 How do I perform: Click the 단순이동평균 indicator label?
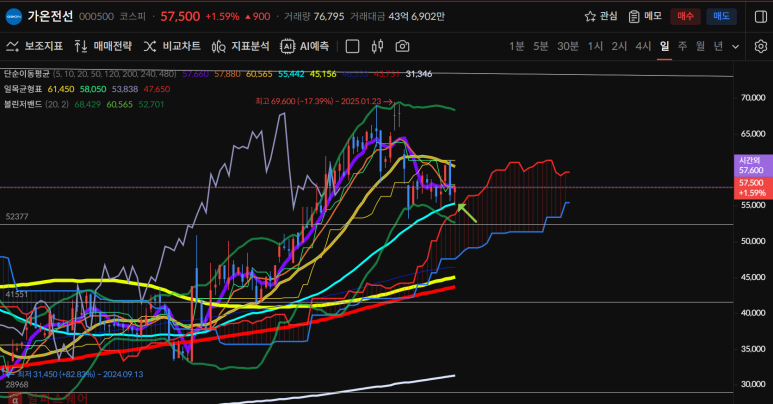[x=27, y=74]
